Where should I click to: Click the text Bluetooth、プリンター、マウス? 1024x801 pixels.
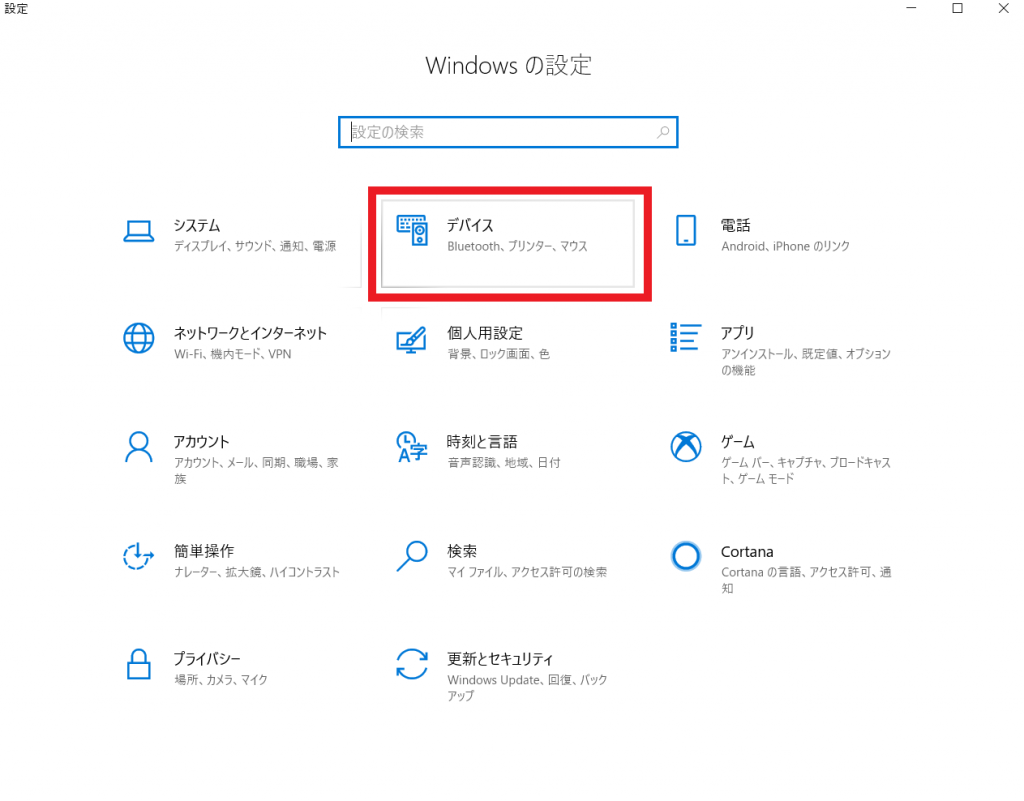(517, 246)
